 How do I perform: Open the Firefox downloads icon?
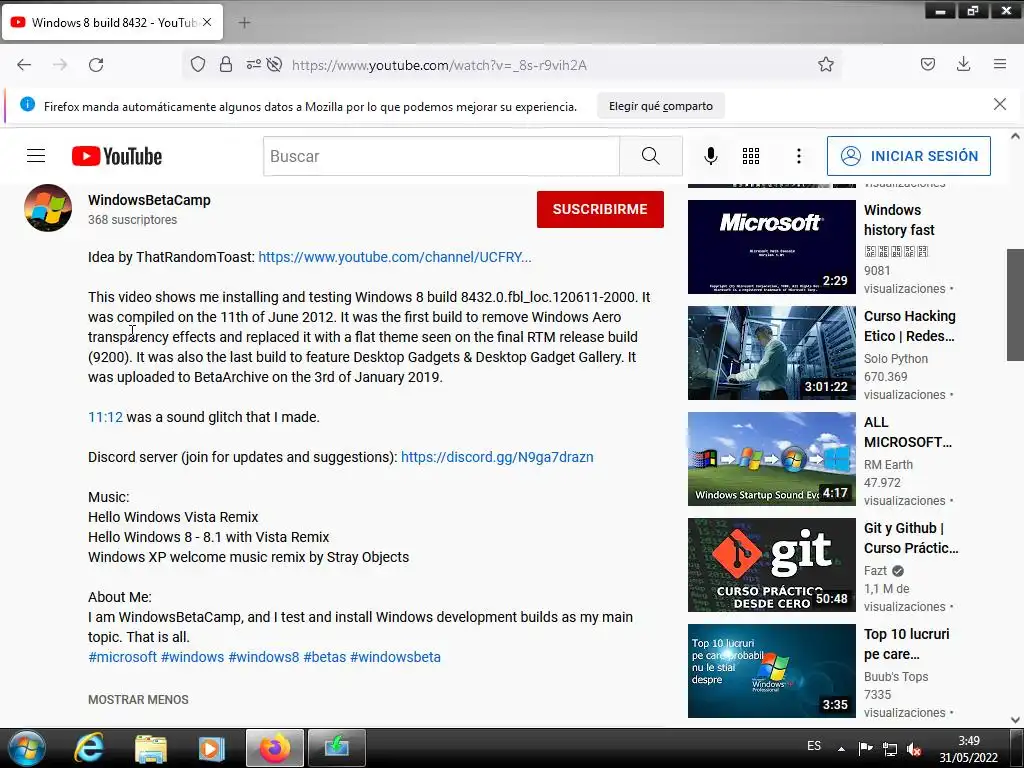(963, 64)
